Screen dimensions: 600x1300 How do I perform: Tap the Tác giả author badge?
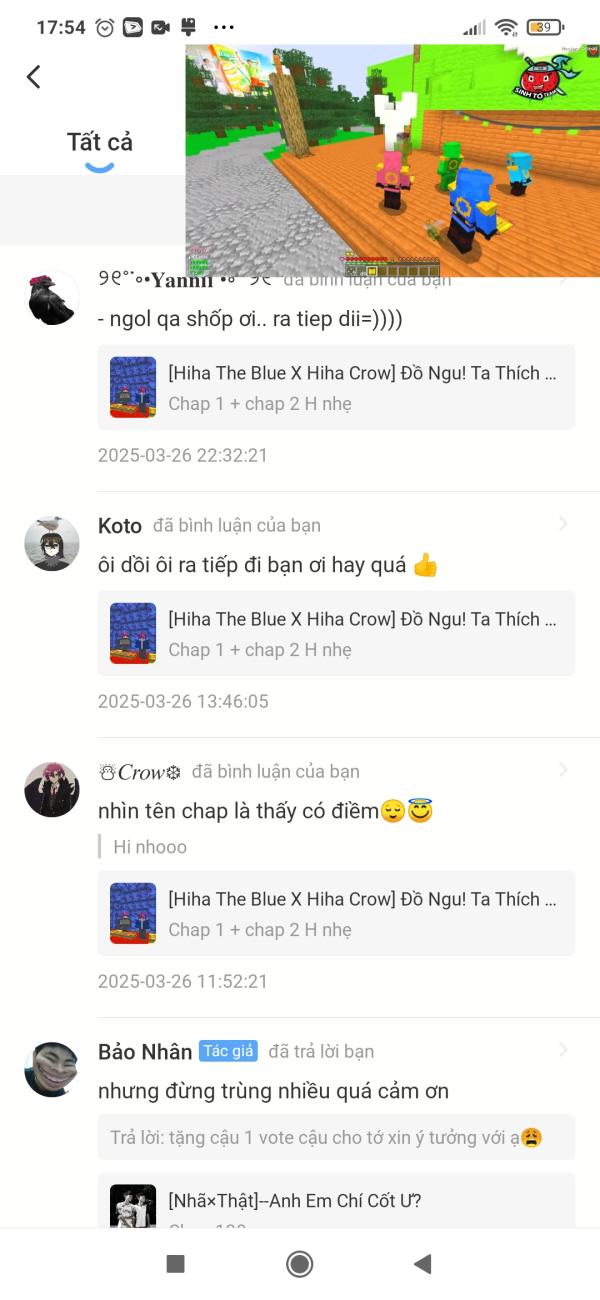(x=228, y=1051)
